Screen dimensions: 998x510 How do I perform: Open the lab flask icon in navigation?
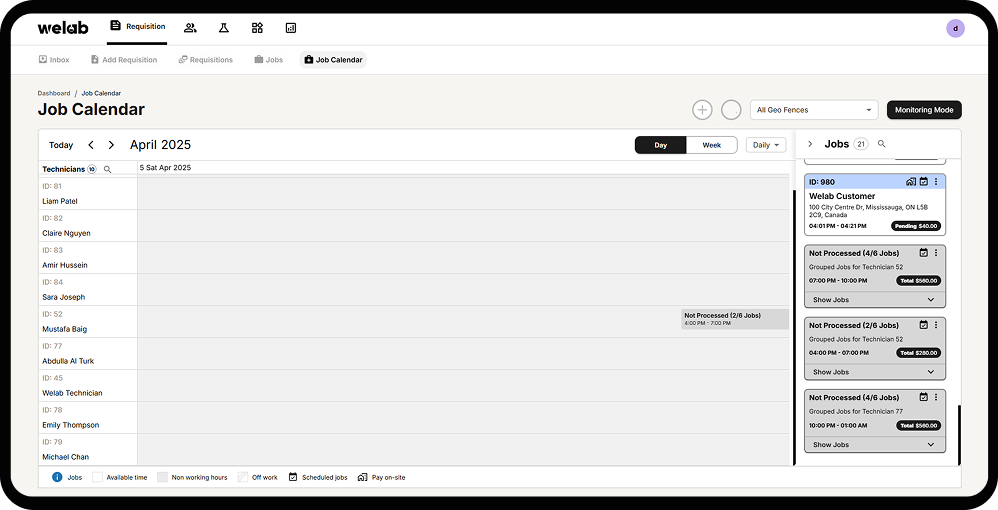[x=223, y=28]
